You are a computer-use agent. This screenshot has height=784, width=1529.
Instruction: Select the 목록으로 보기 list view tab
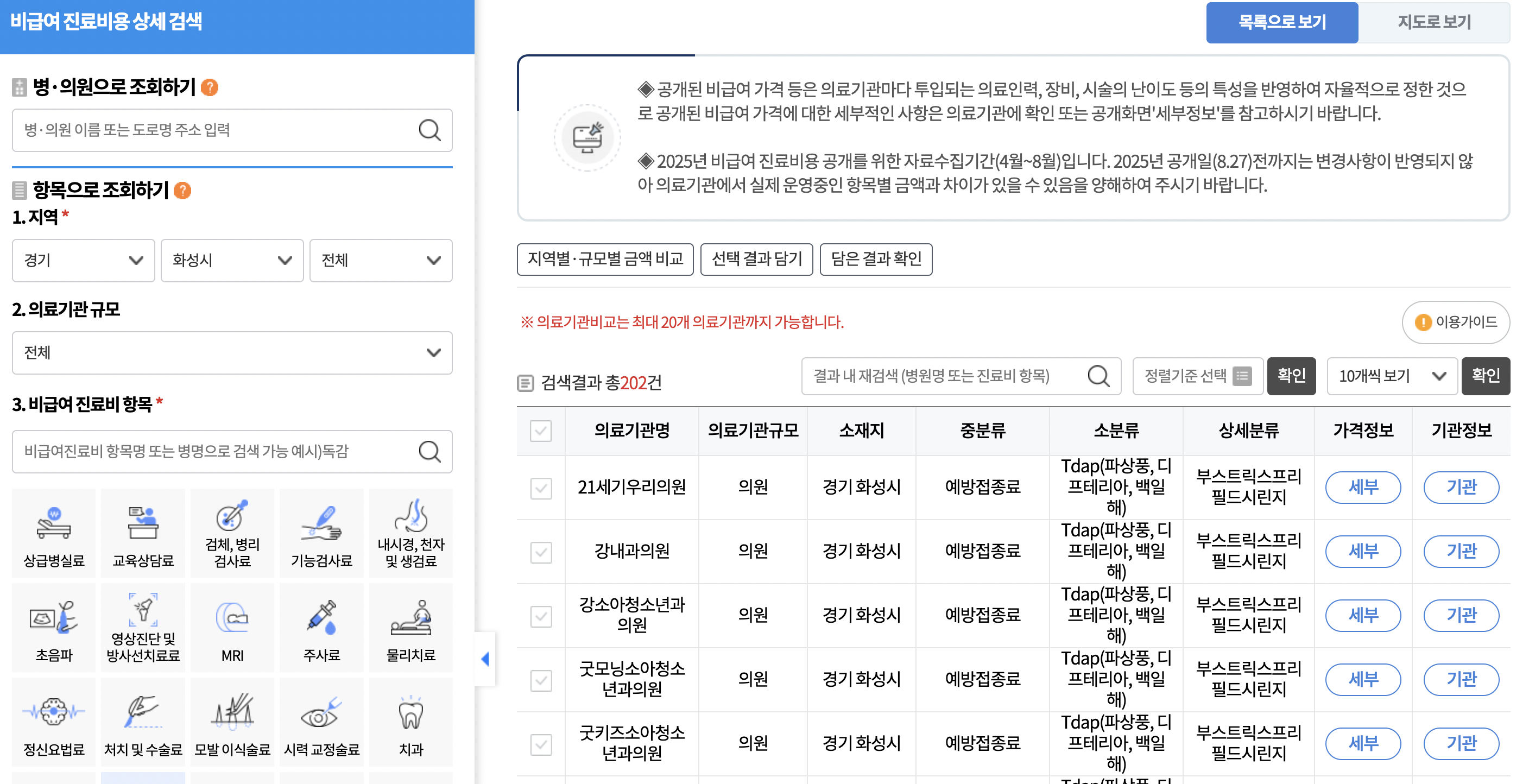pos(1281,22)
